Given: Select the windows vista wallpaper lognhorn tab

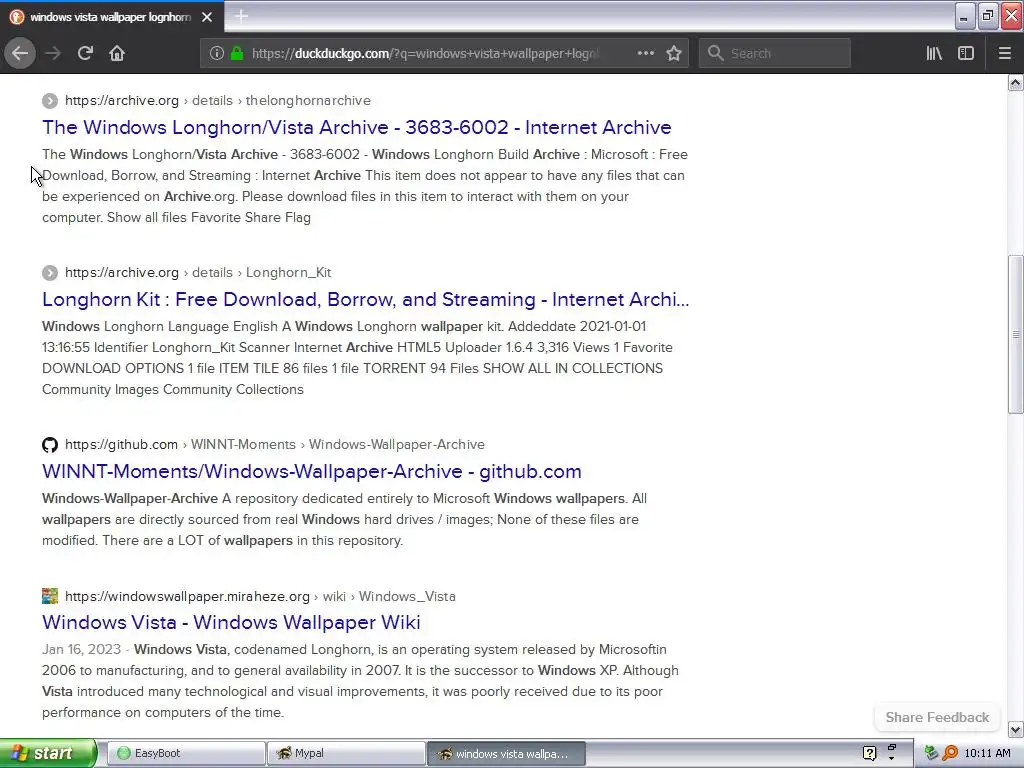Looking at the screenshot, I should (112, 17).
